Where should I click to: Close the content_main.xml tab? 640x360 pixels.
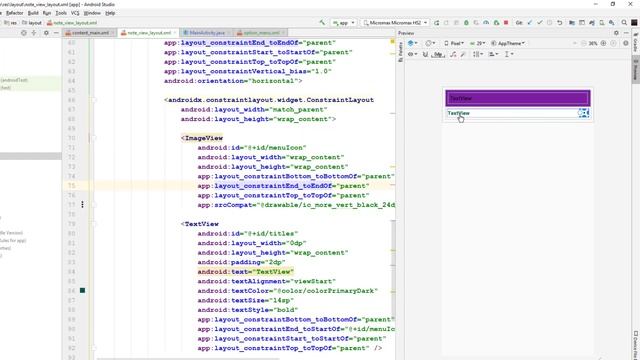(x=113, y=33)
